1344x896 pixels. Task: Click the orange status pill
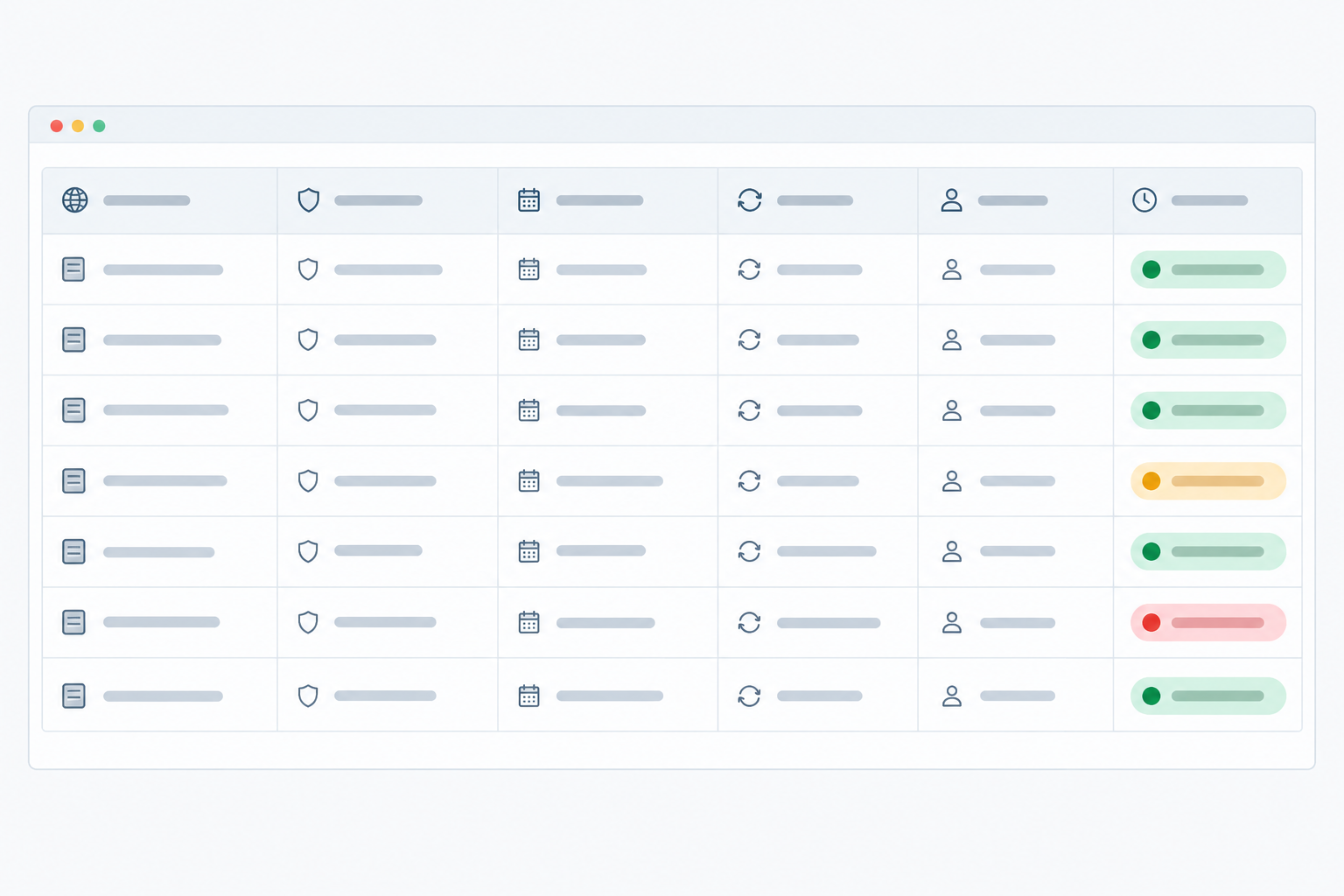coord(1208,481)
